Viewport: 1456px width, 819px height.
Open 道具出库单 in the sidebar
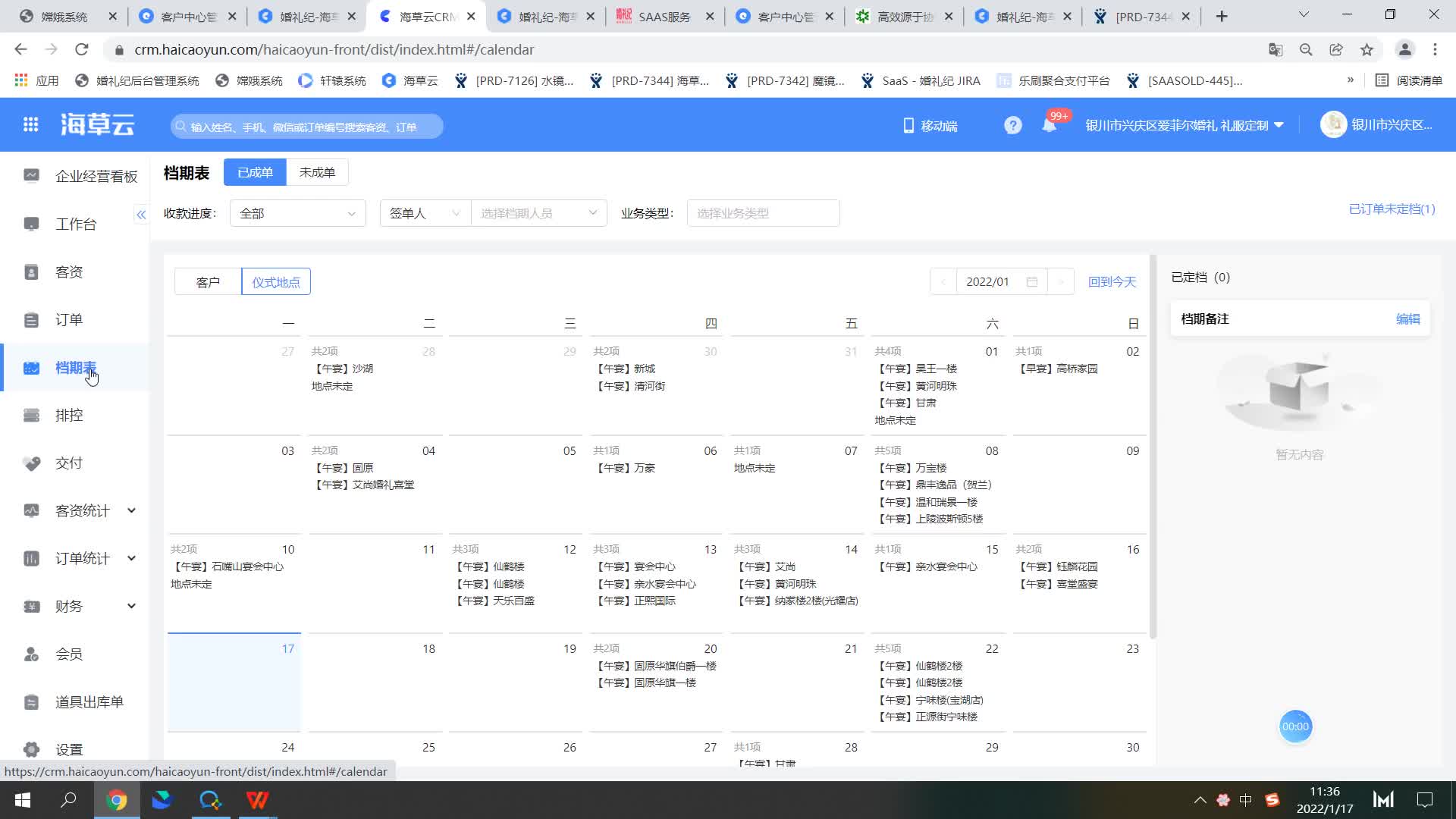(89, 702)
